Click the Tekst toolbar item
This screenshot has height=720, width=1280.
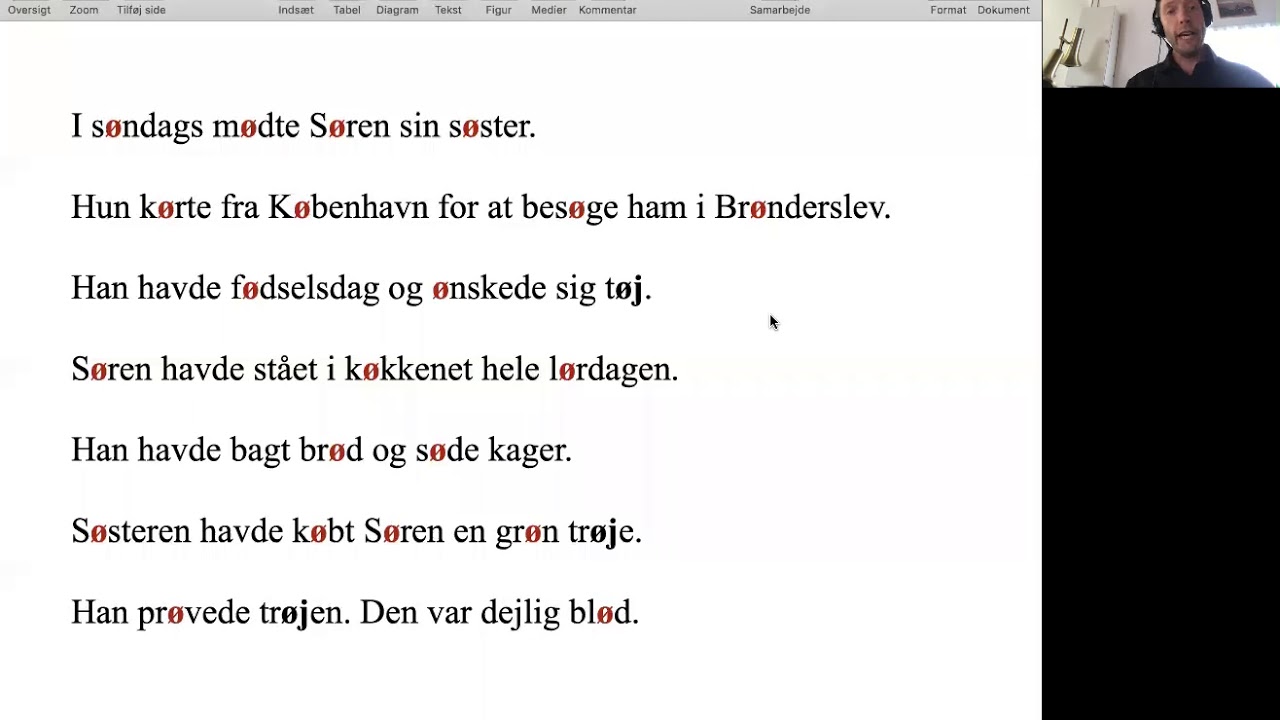pyautogui.click(x=448, y=10)
